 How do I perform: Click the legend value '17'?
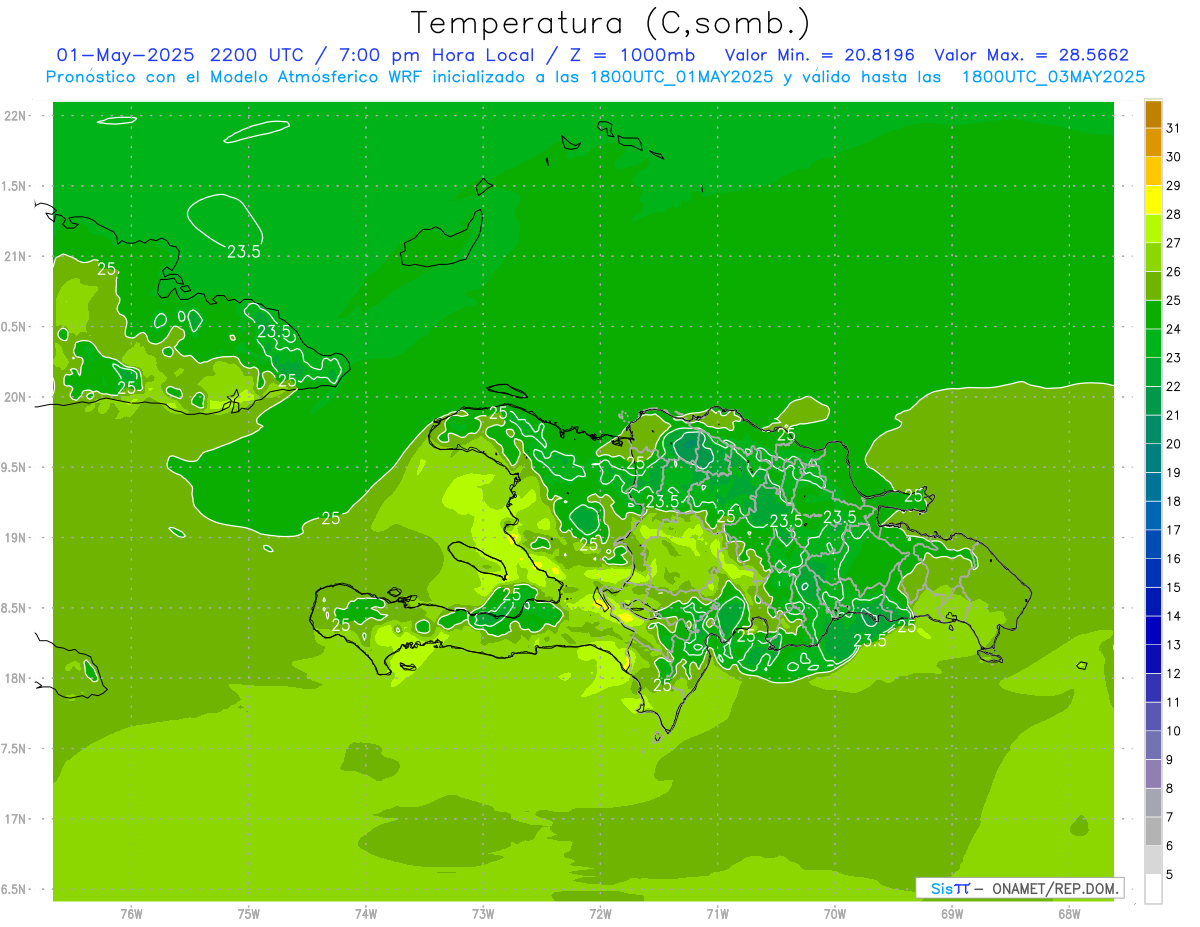tap(1173, 530)
